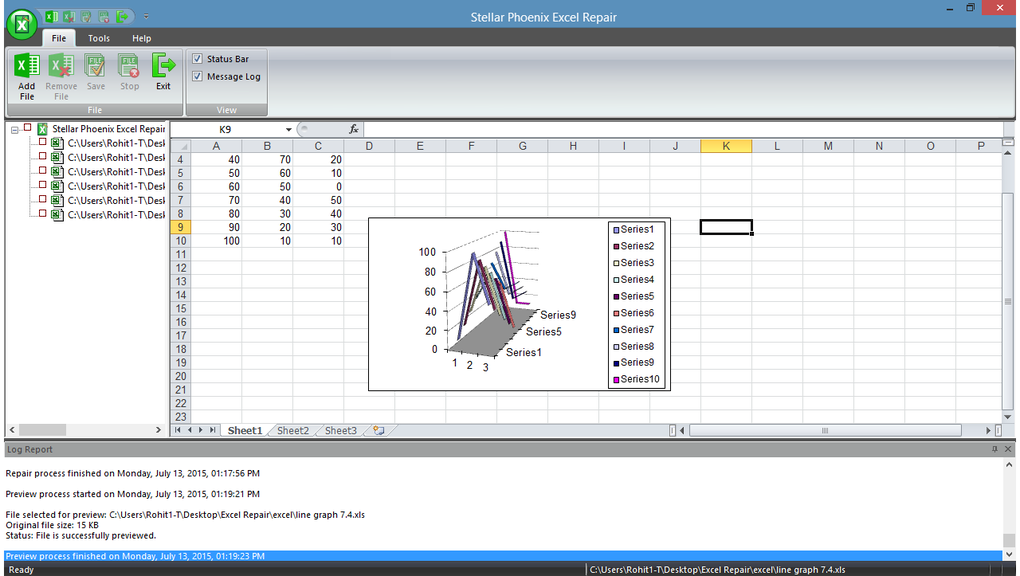Go to next sheet using tab navigation arrow
Screen dimensions: 1020x576
[200, 430]
